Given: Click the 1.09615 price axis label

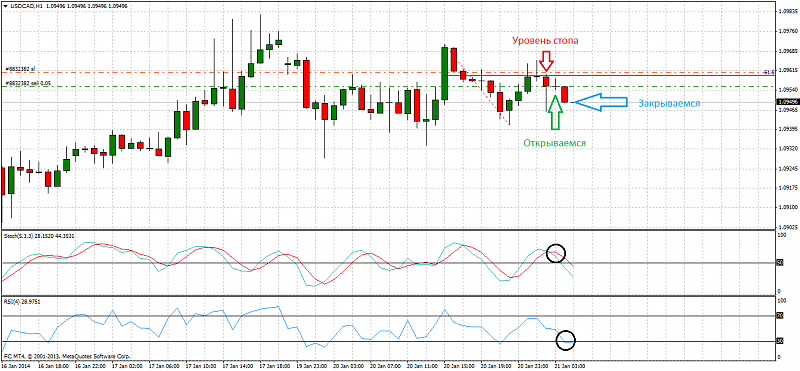Looking at the screenshot, I should [x=789, y=70].
